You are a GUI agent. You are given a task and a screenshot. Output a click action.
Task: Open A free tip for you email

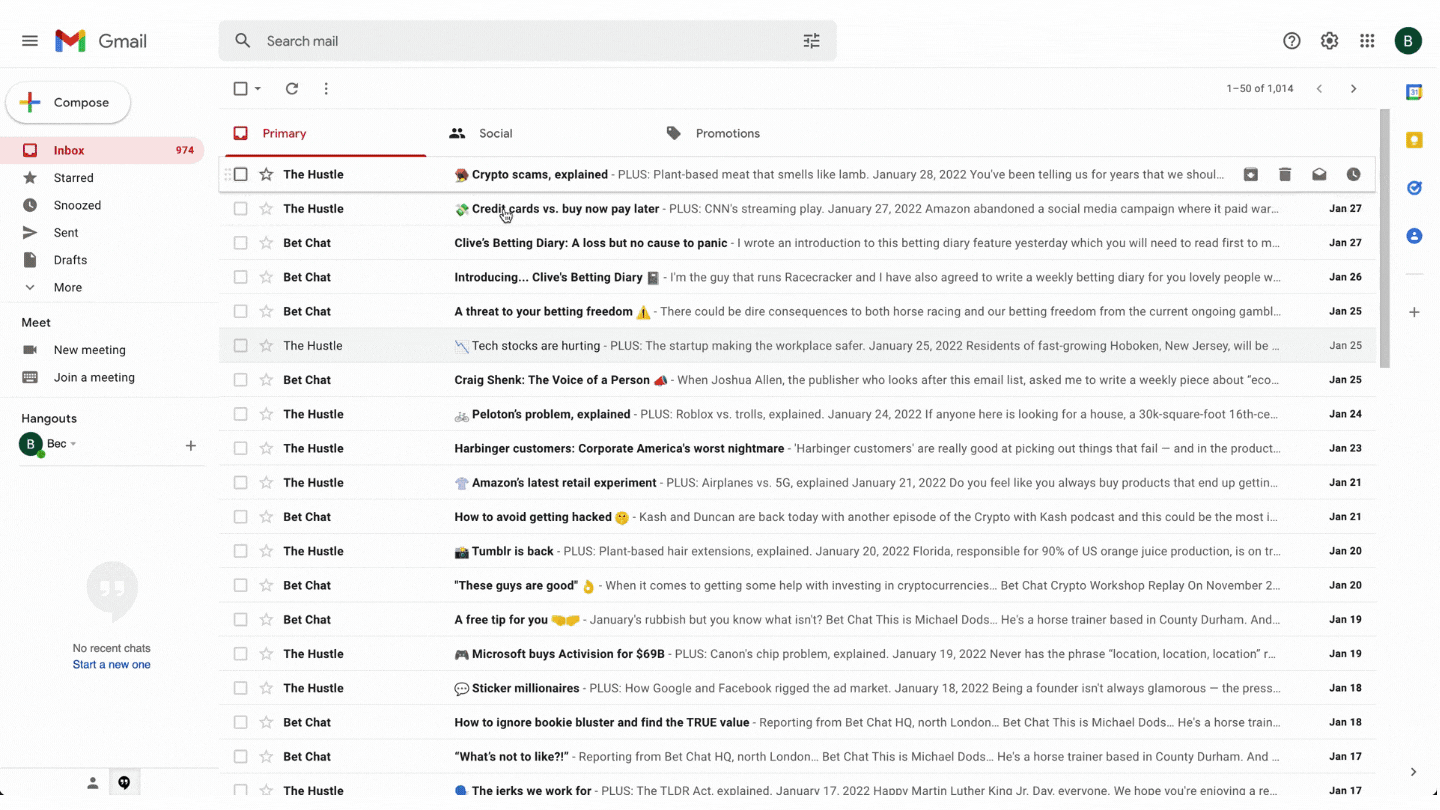(x=797, y=620)
